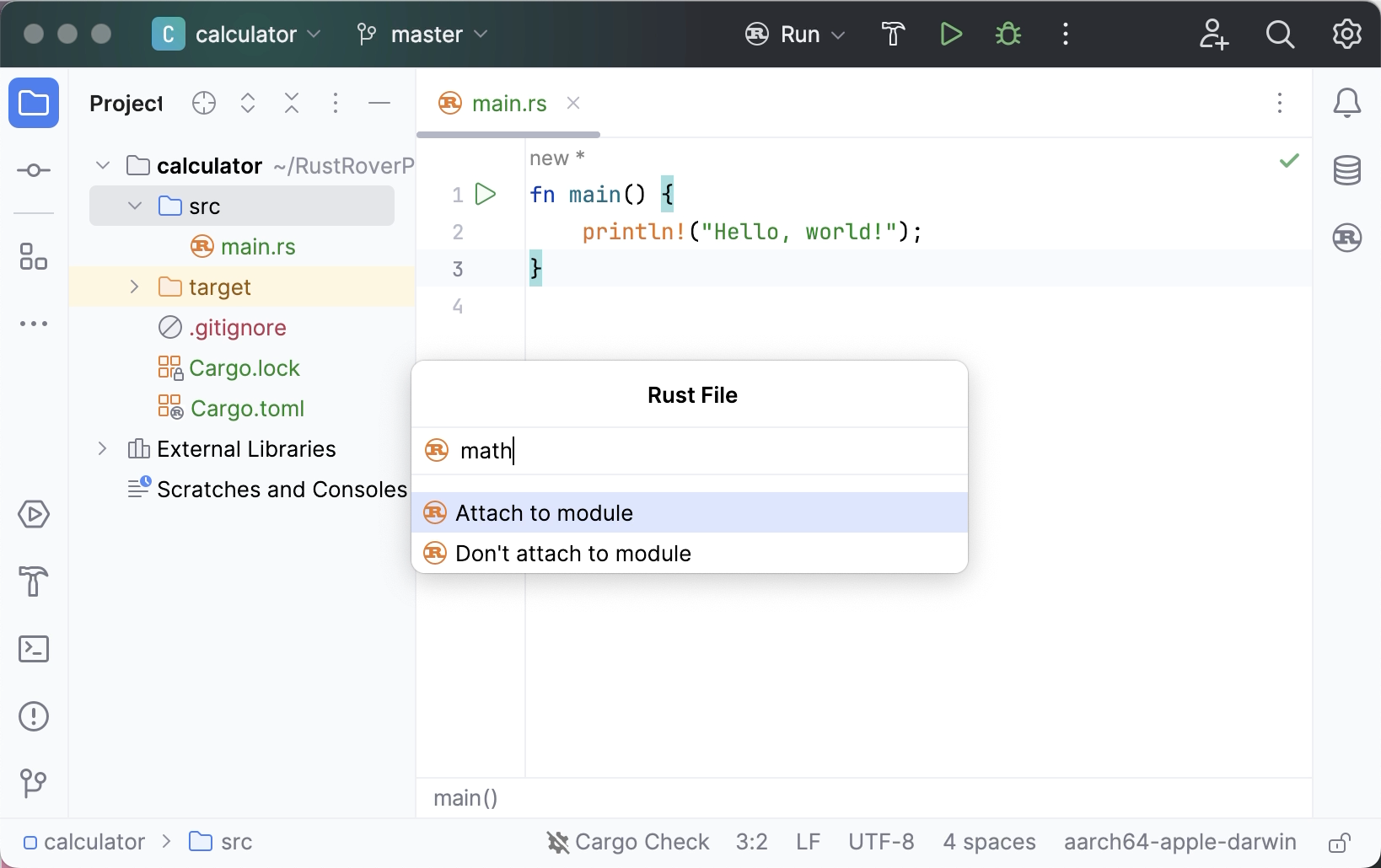Image resolution: width=1381 pixels, height=868 pixels.
Task: Open the Terminal tool window
Action: [34, 649]
